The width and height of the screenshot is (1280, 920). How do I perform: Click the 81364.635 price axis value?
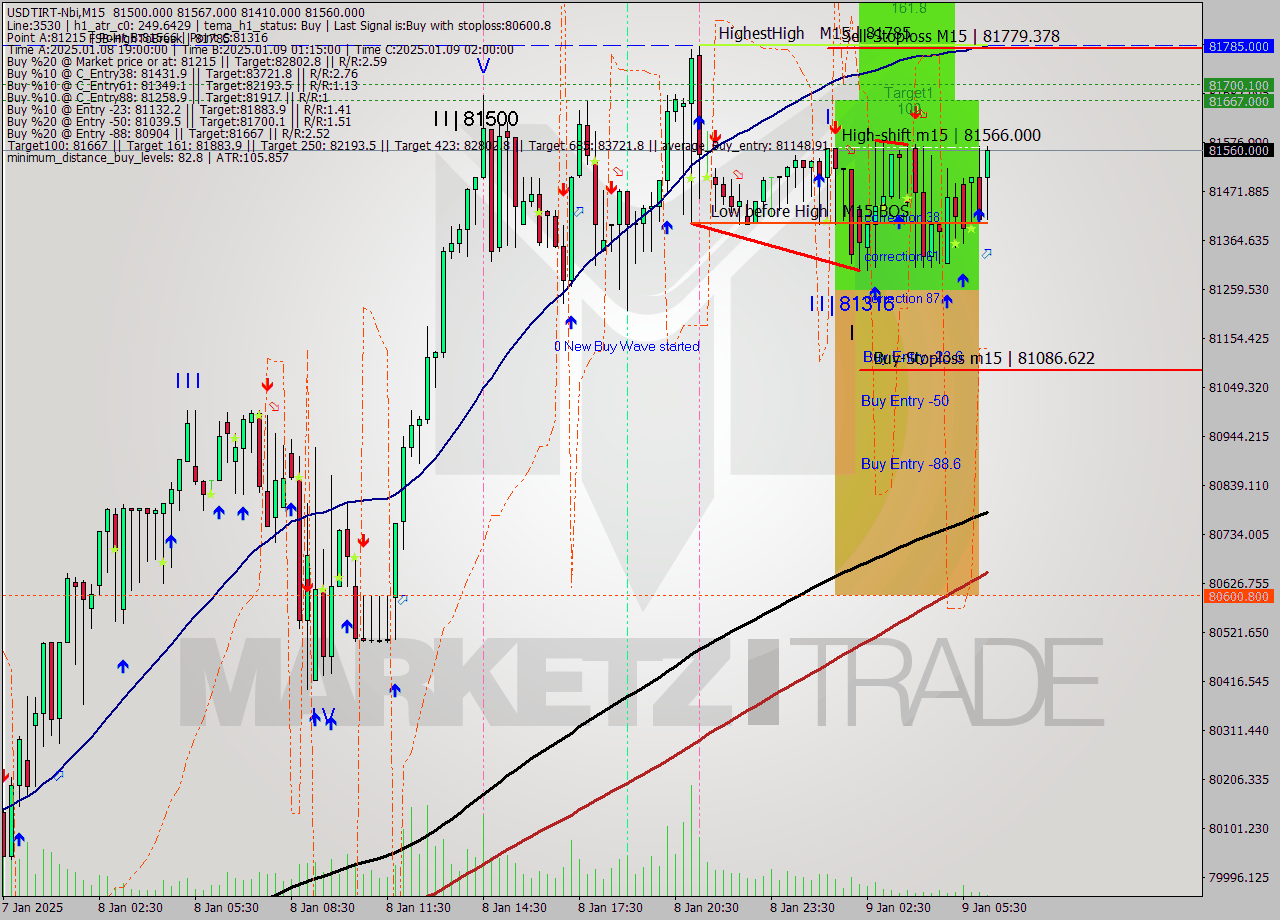1239,240
